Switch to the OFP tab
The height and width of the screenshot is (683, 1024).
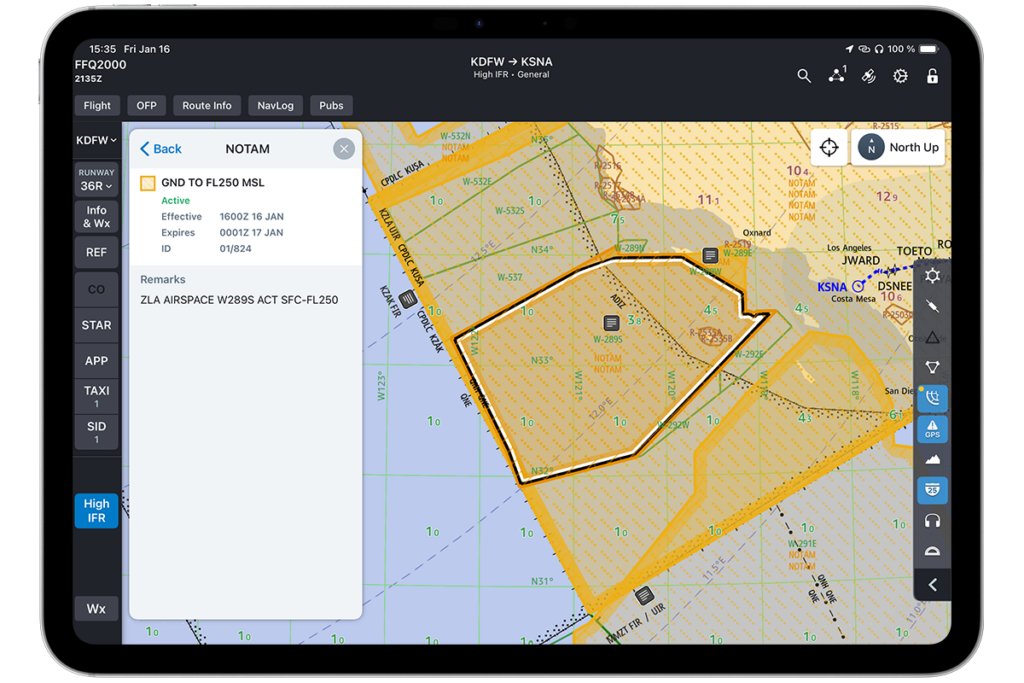pyautogui.click(x=146, y=105)
